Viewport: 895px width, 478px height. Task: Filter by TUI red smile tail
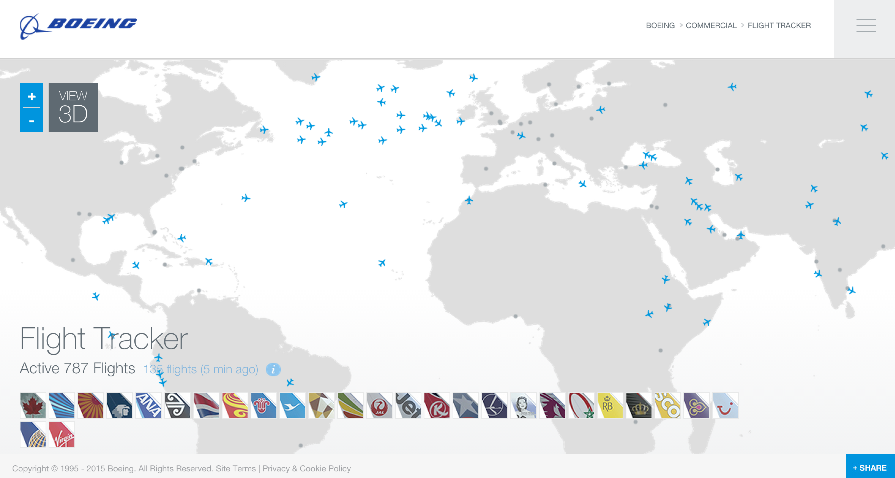coord(725,405)
